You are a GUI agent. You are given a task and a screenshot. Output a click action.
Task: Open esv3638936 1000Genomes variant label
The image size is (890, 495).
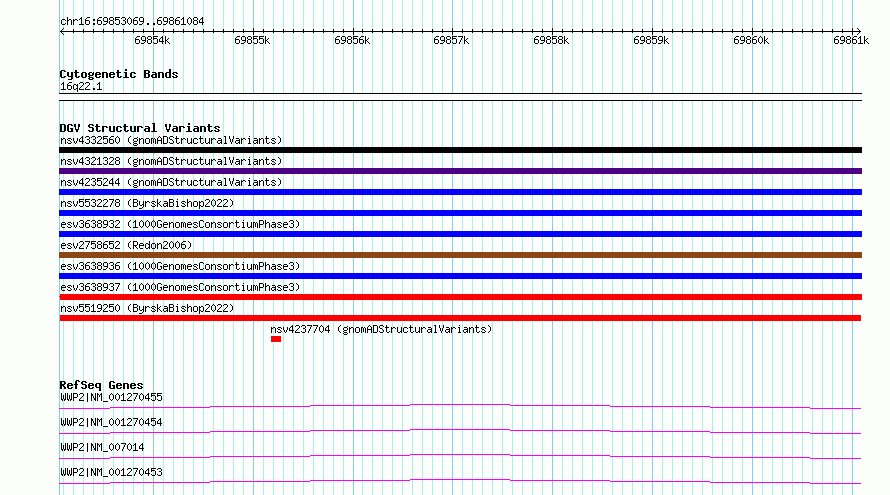[x=180, y=266]
